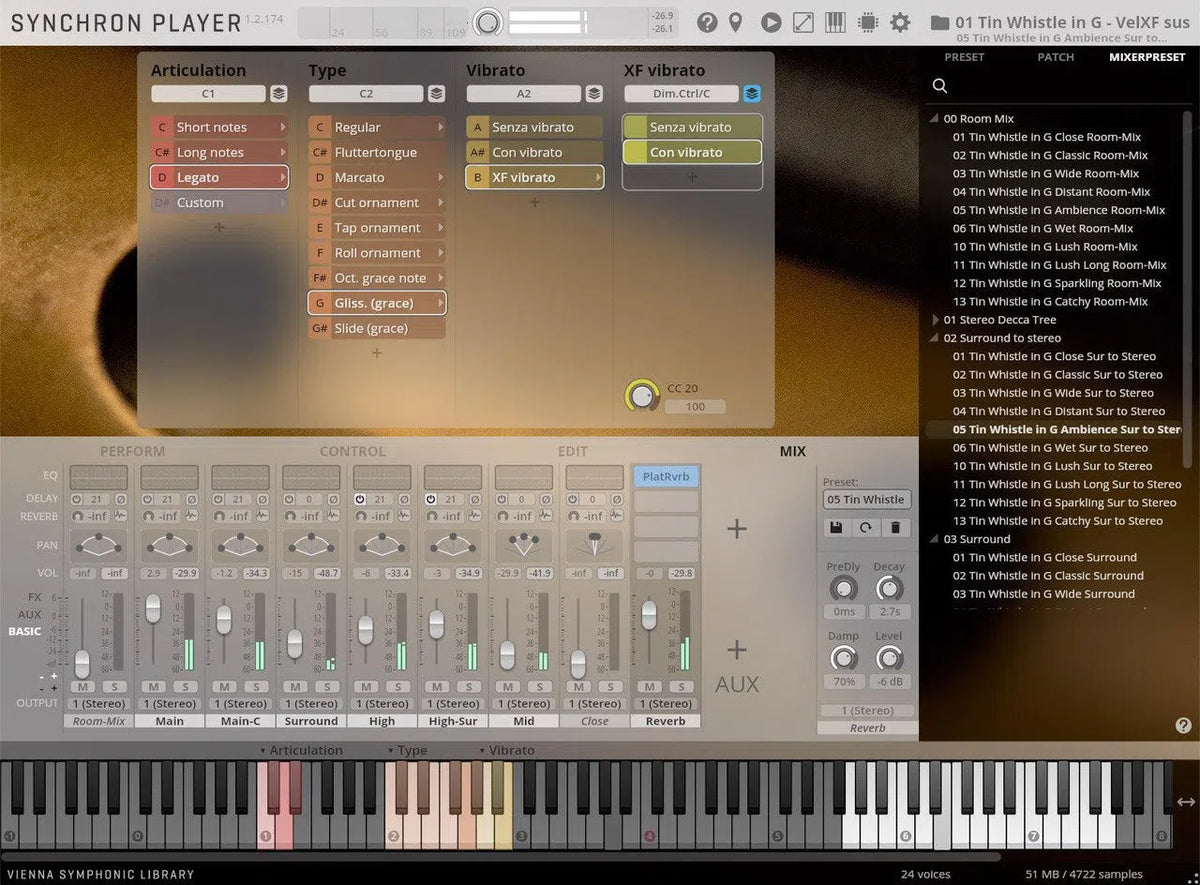Open settings with the gear icon
This screenshot has height=885, width=1200.
coord(900,22)
